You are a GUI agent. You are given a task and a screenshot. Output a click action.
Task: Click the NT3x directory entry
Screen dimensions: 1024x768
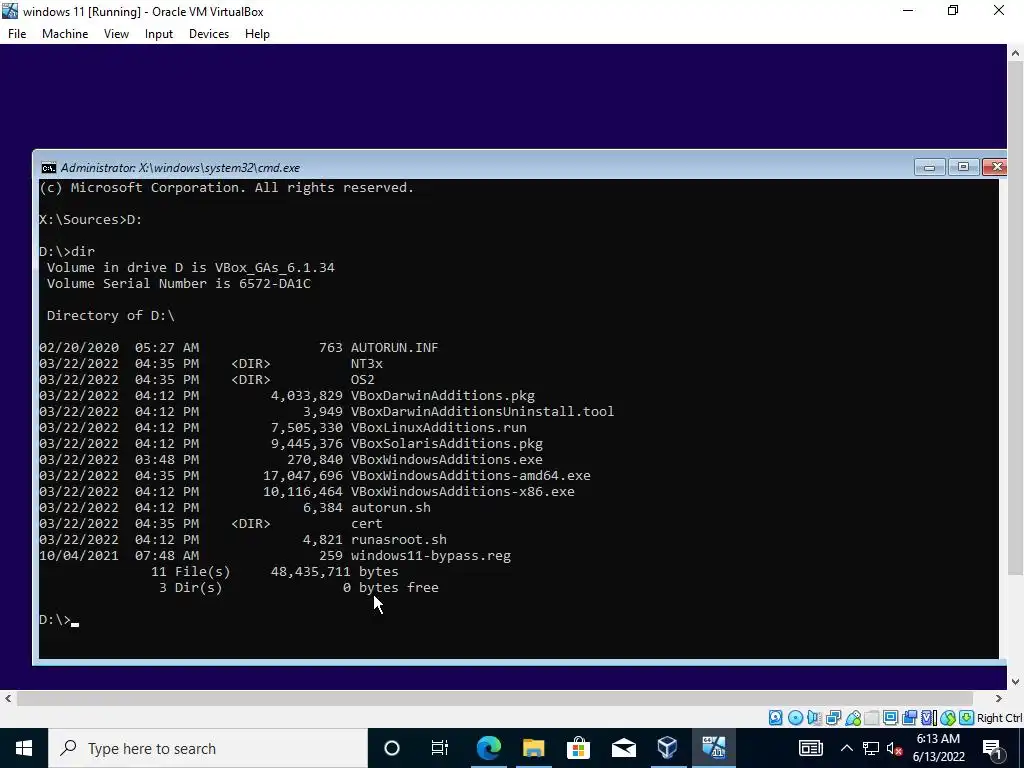pos(366,364)
